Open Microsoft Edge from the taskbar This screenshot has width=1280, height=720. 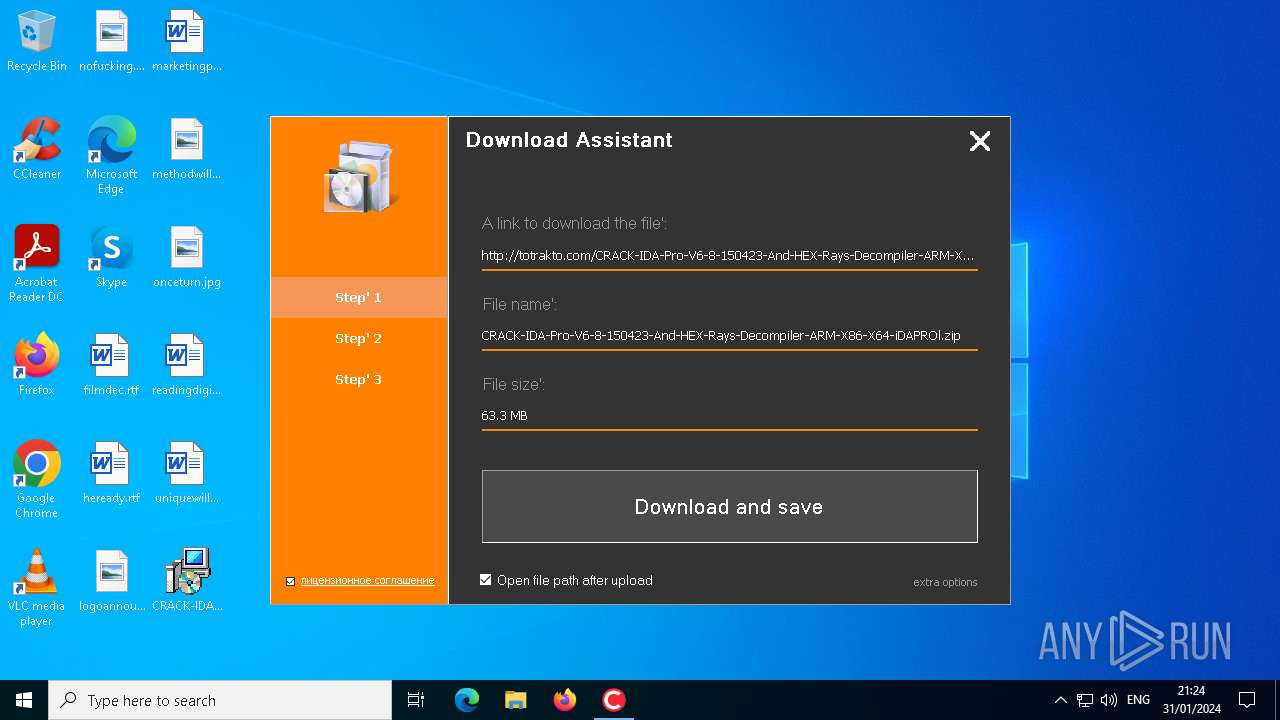[x=467, y=700]
